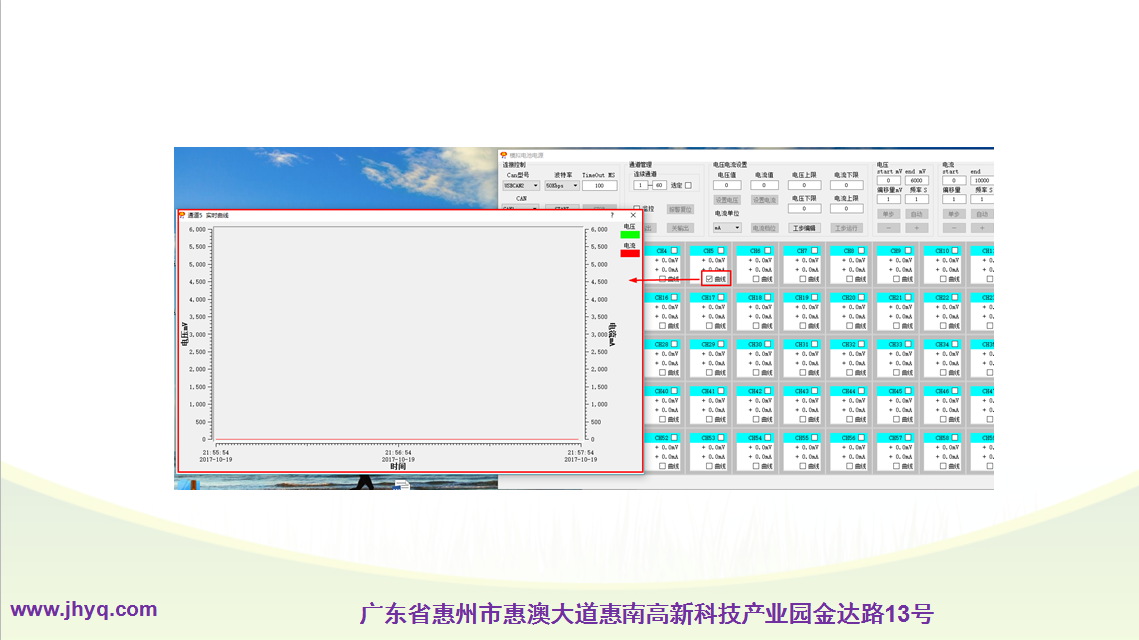Enable the 监控 checkbox
This screenshot has width=1139, height=640.
pyautogui.click(x=637, y=209)
